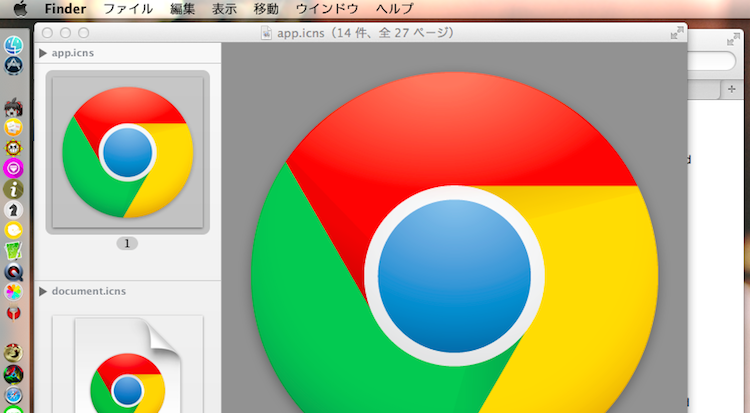Screen dimensions: 750x413
Task: Open the 表示 menu
Action: pos(224,9)
